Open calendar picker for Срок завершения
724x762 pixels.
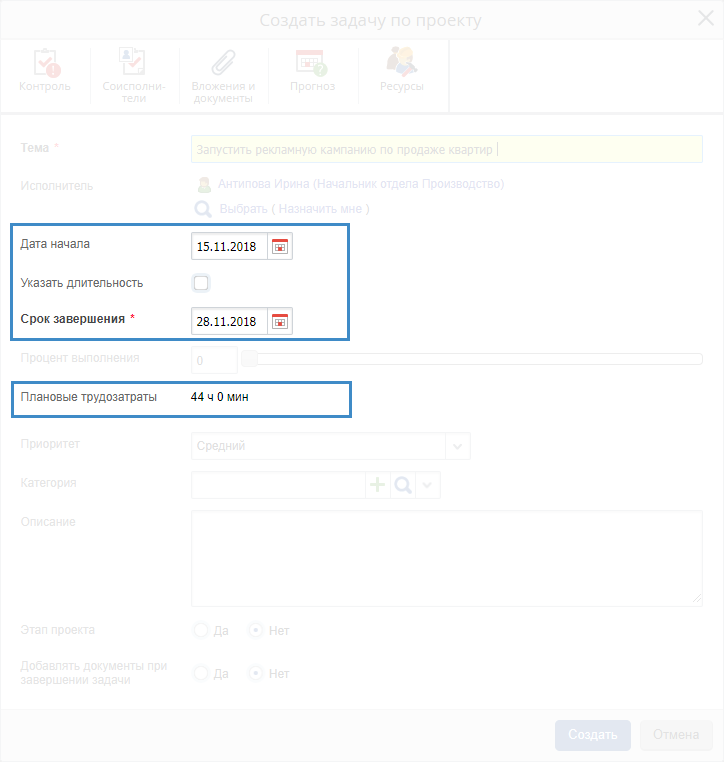click(x=280, y=321)
